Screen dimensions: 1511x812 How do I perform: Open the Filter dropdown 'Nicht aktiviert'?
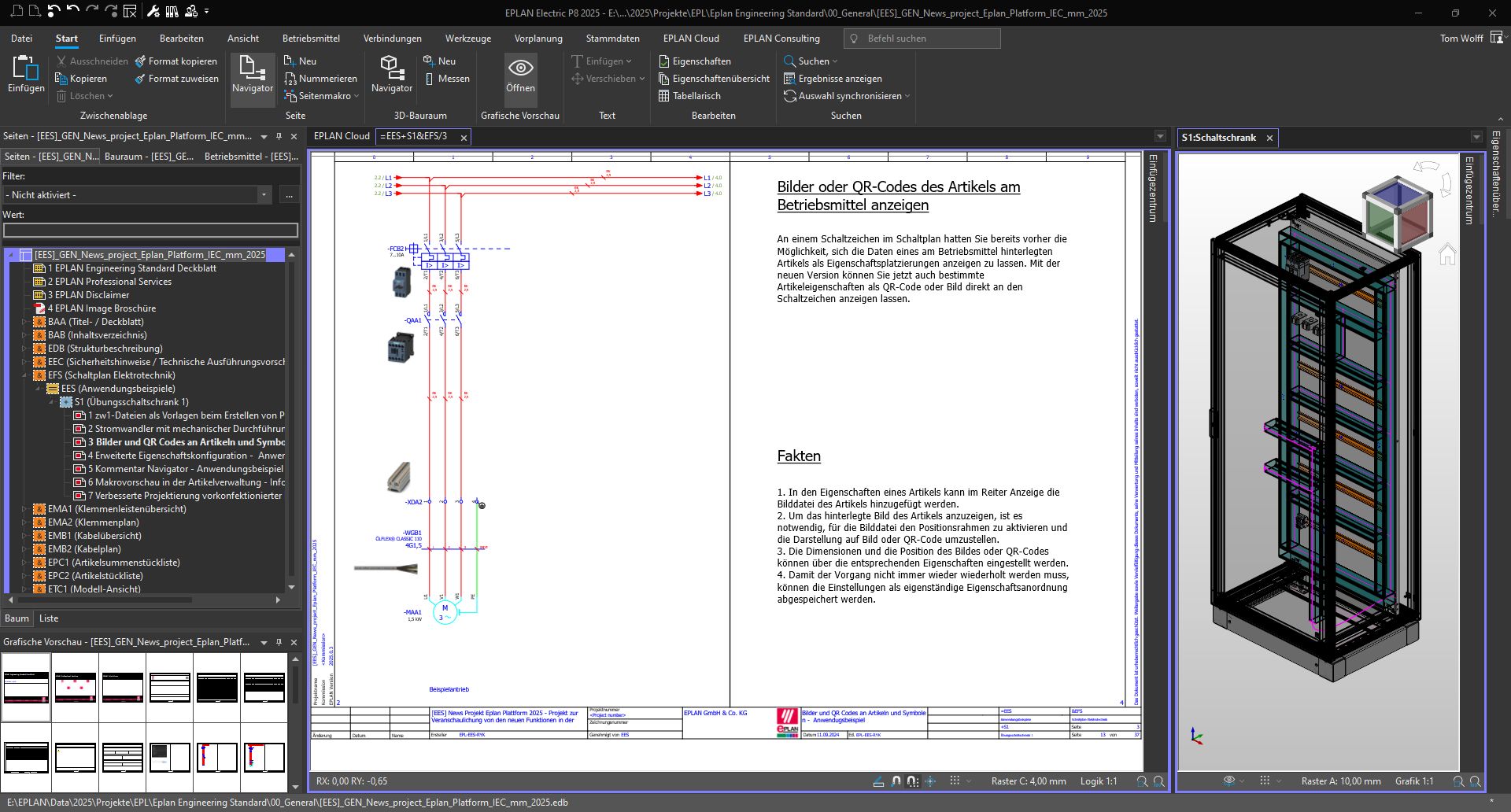(264, 195)
